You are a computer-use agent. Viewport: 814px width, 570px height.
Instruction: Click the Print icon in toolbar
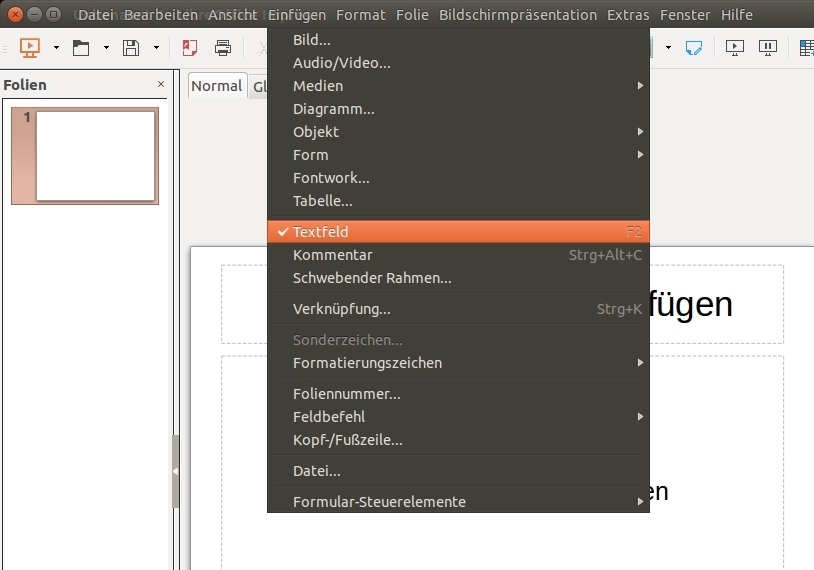pos(223,47)
